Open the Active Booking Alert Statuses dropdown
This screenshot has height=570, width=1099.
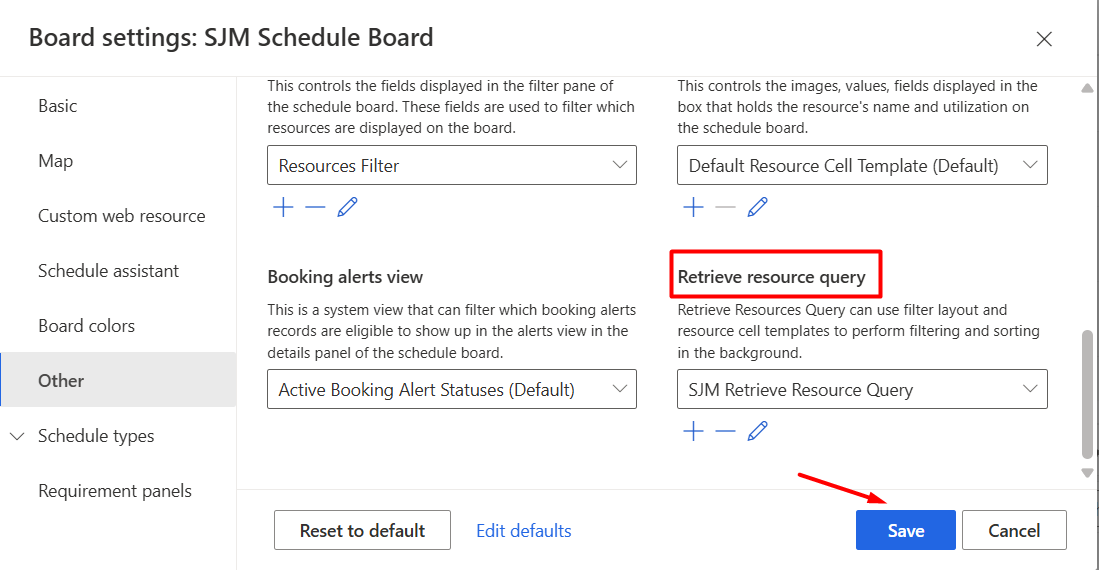point(451,390)
